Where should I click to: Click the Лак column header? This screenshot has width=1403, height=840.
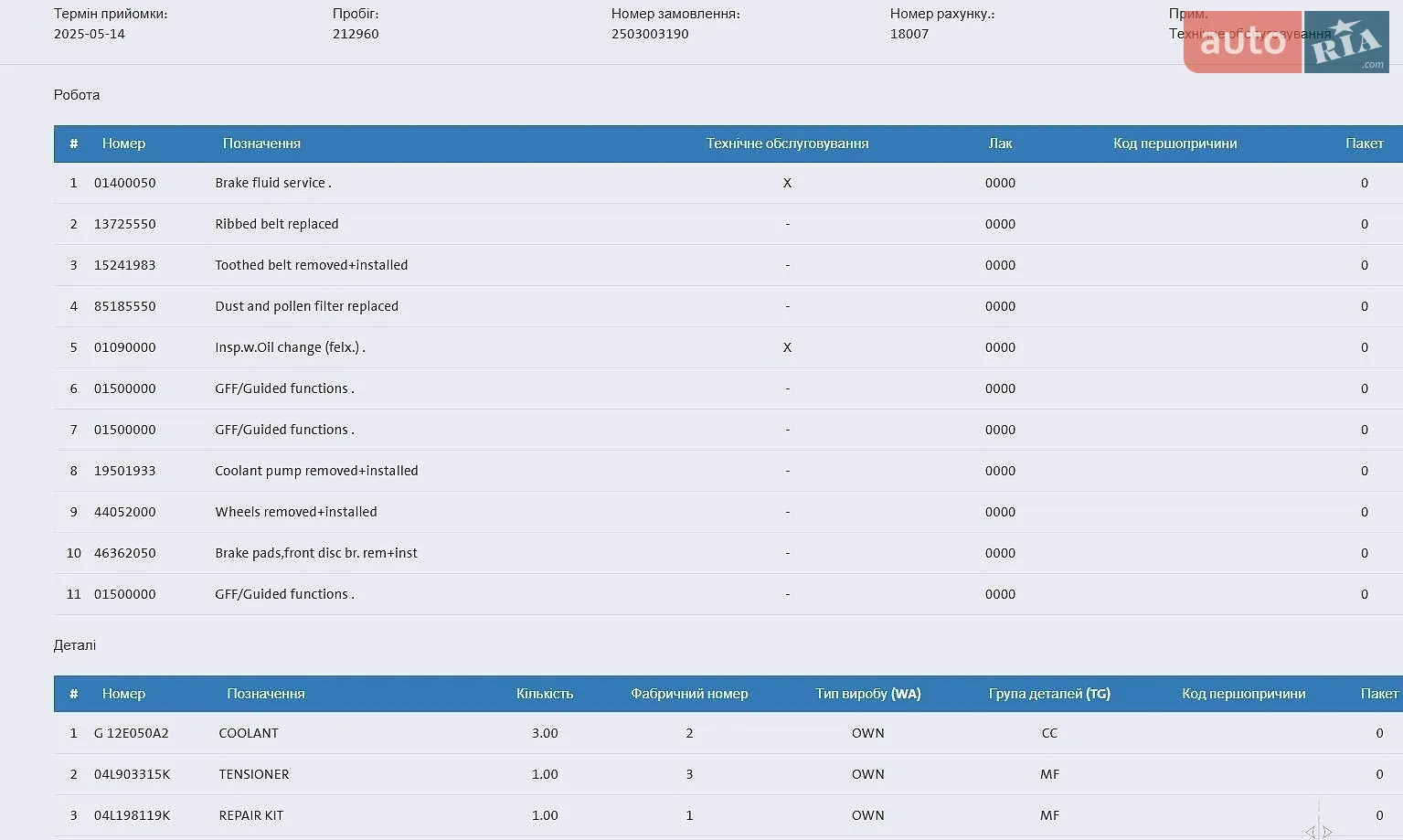point(1000,144)
